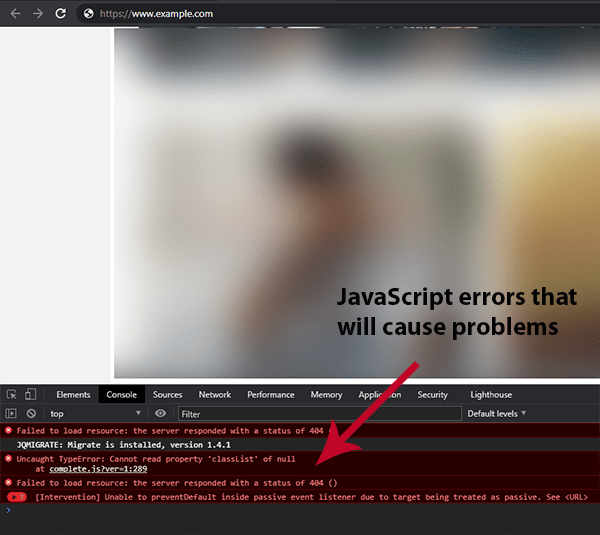This screenshot has height=535, width=600.
Task: Open the Default levels dropdown
Action: [496, 414]
